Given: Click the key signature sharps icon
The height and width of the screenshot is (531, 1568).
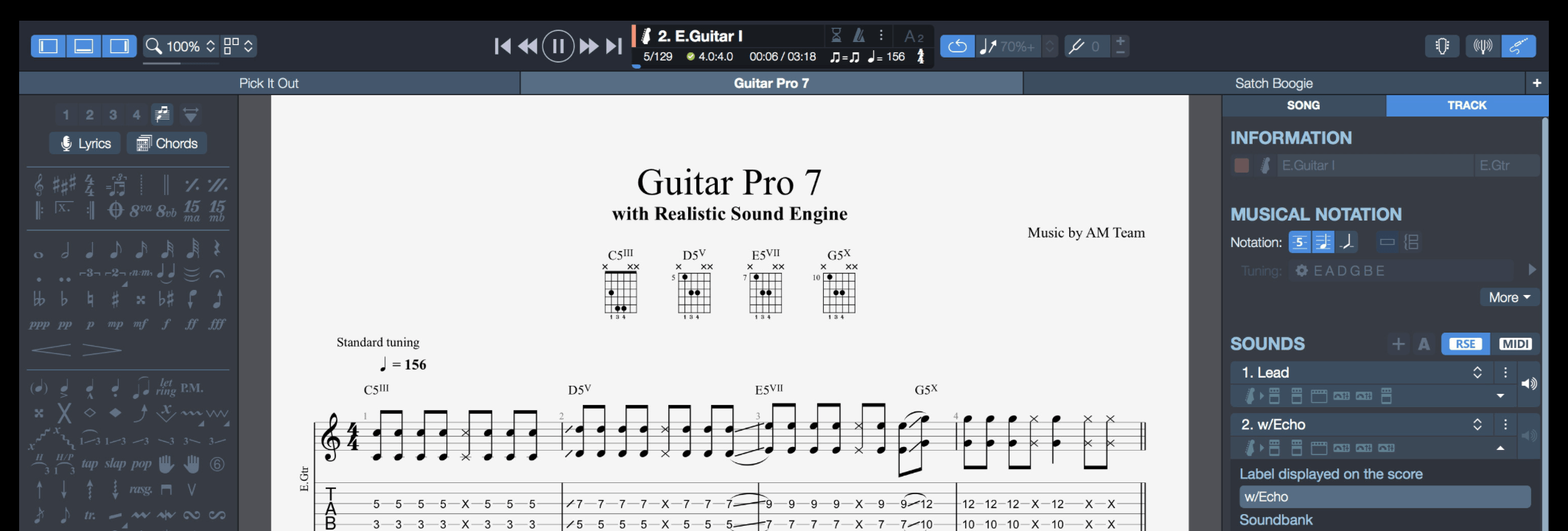Looking at the screenshot, I should 64,184.
